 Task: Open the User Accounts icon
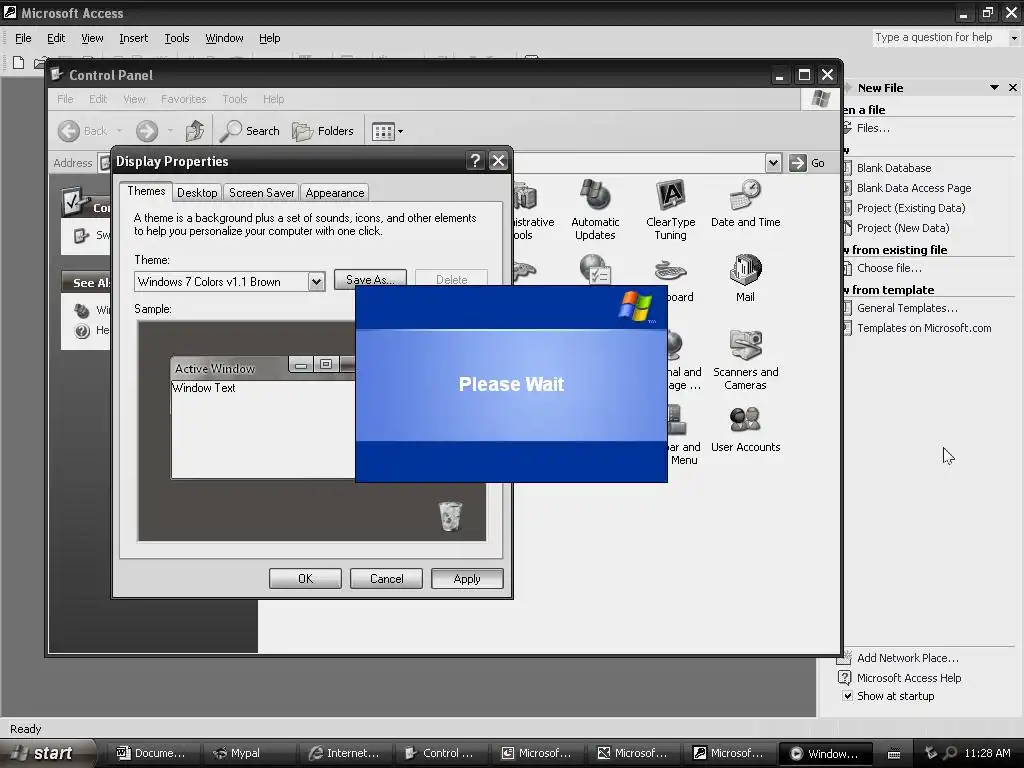[x=745, y=429]
